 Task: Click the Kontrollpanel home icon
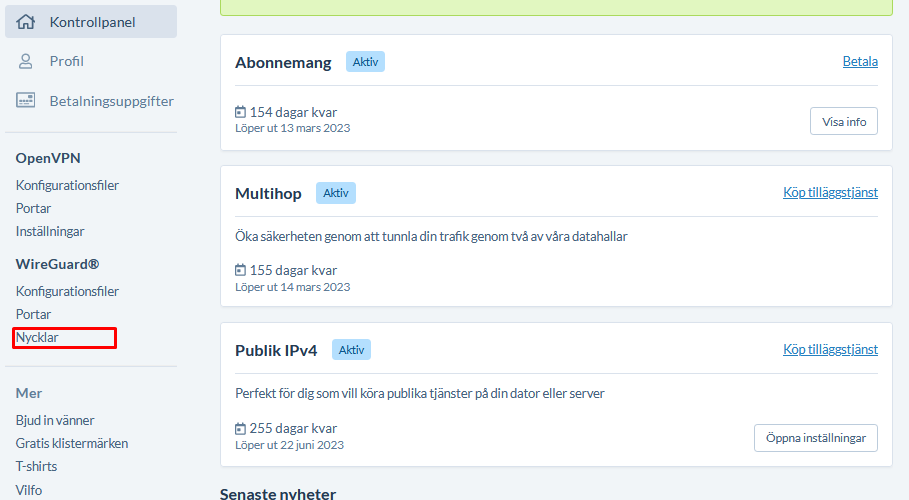(26, 22)
